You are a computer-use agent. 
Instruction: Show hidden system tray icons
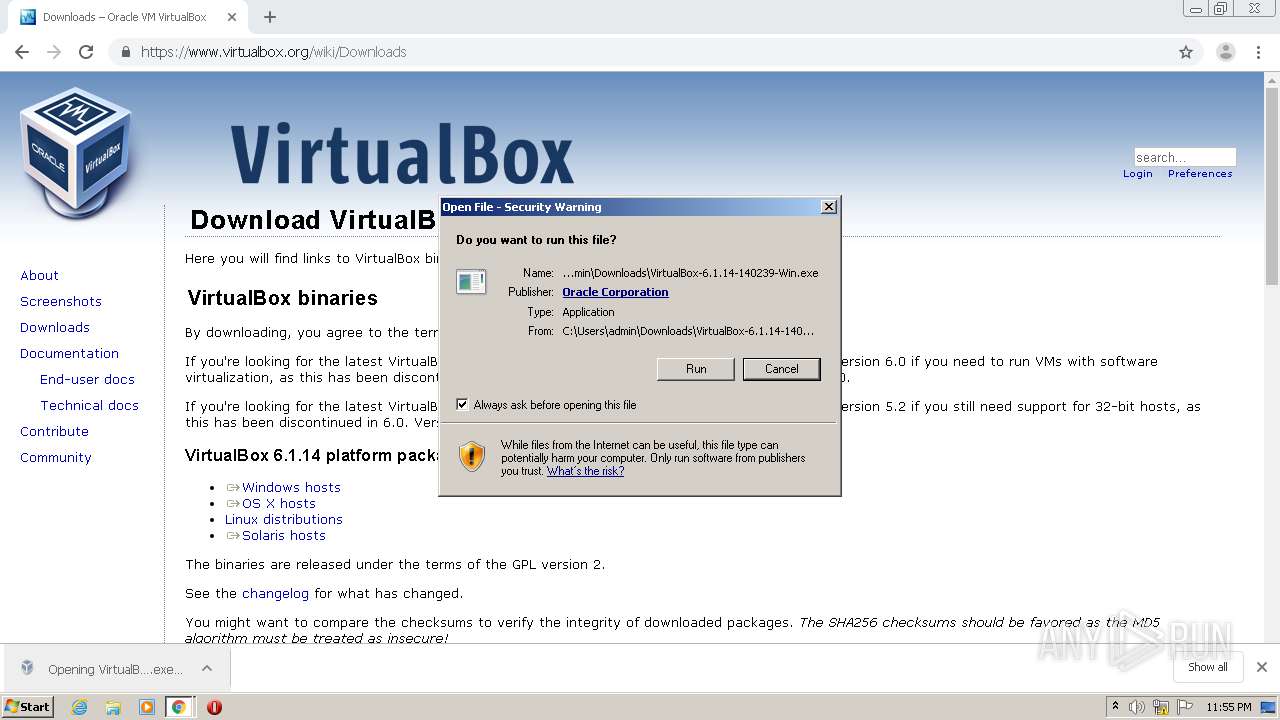(1115, 707)
